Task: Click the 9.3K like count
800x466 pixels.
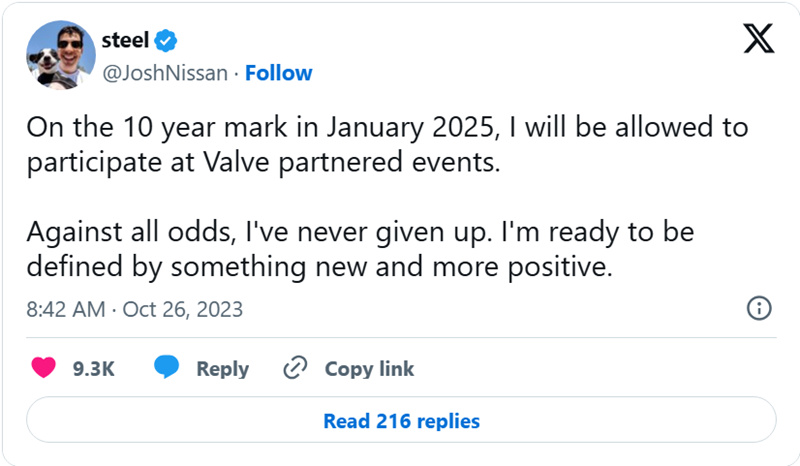Action: point(93,369)
